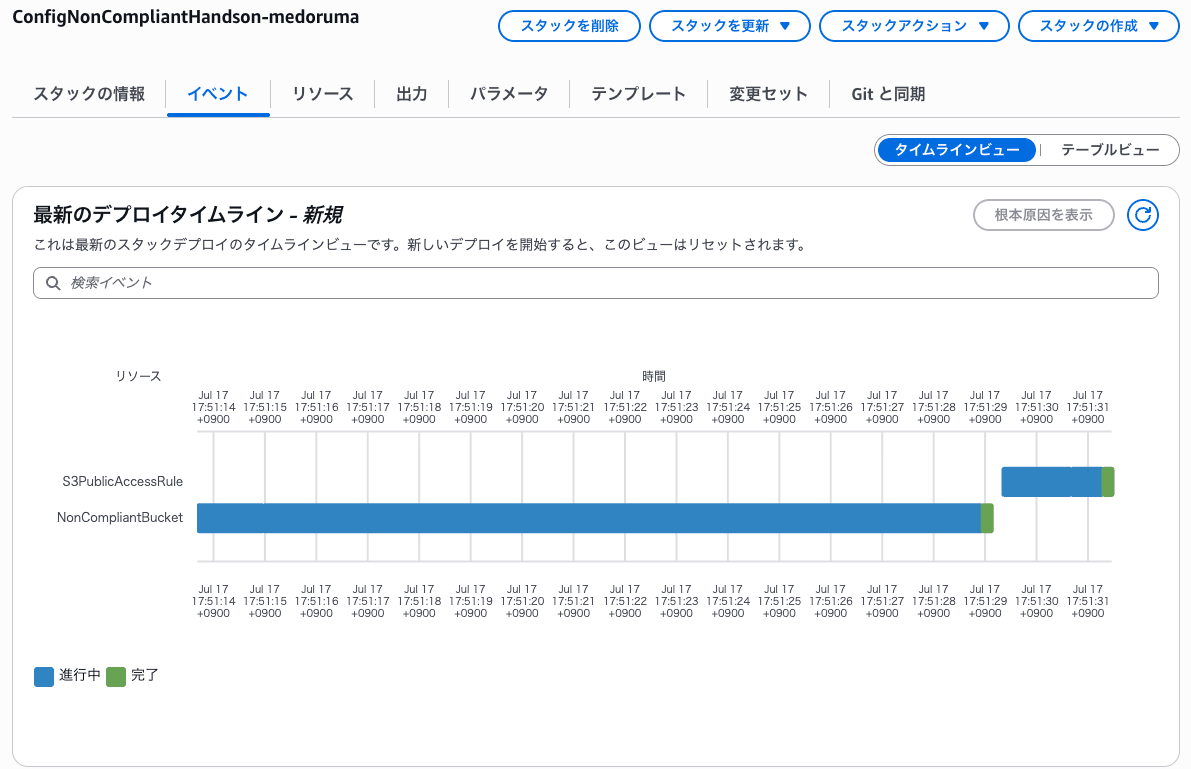This screenshot has height=769, width=1191.
Task: Click the S3PublicAccessRule resource label
Action: point(122,481)
